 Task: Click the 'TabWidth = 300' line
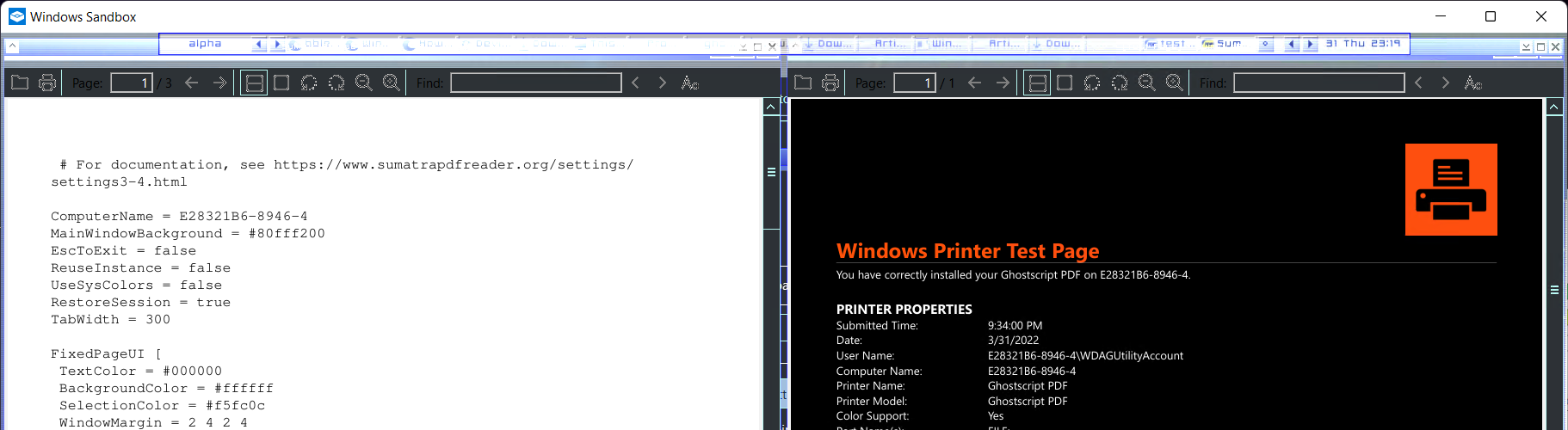pyautogui.click(x=110, y=320)
